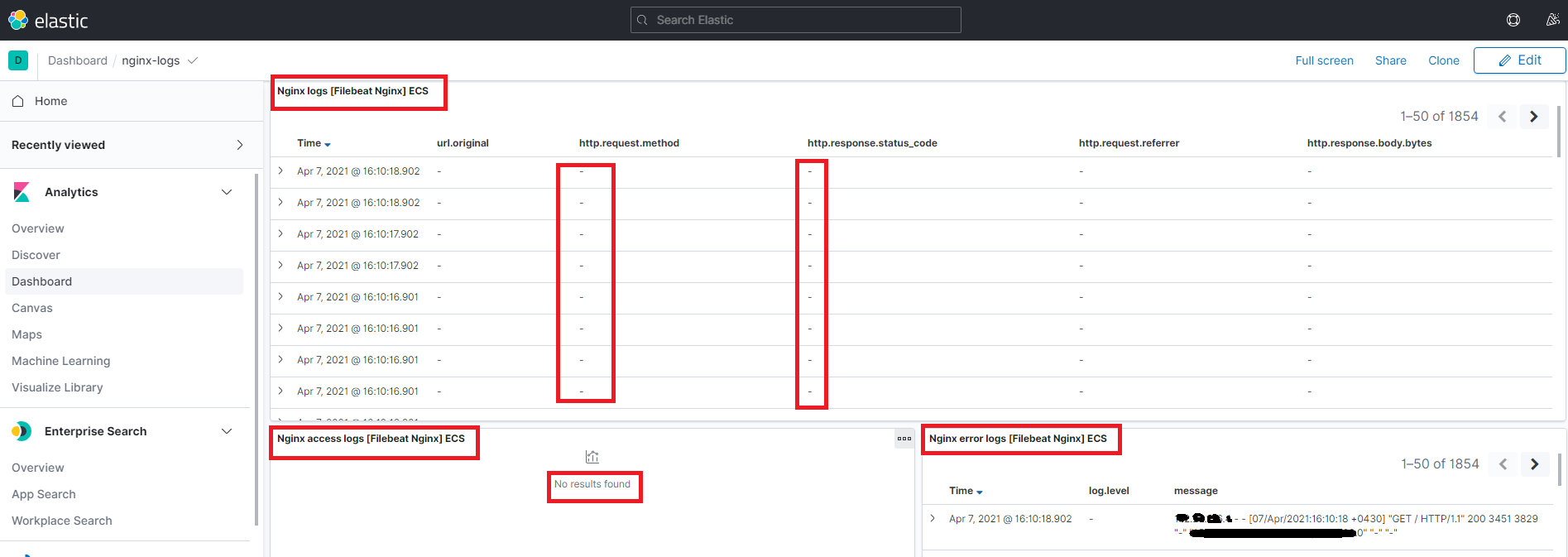This screenshot has width=1568, height=557.
Task: Click the Nginx logs [Filebeat Nginx] ECS title
Action: pos(352,91)
